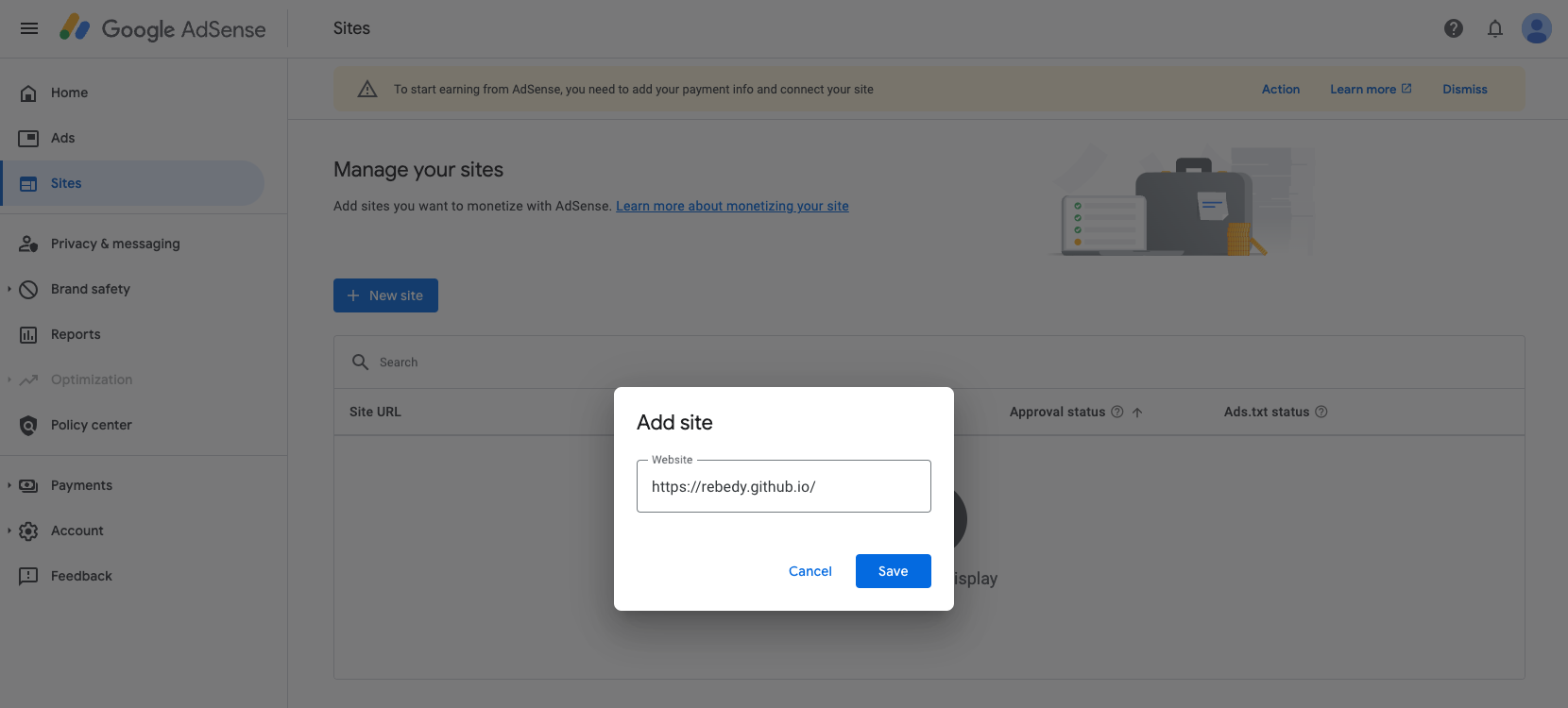
Task: Cancel the Add site dialog
Action: (x=810, y=571)
